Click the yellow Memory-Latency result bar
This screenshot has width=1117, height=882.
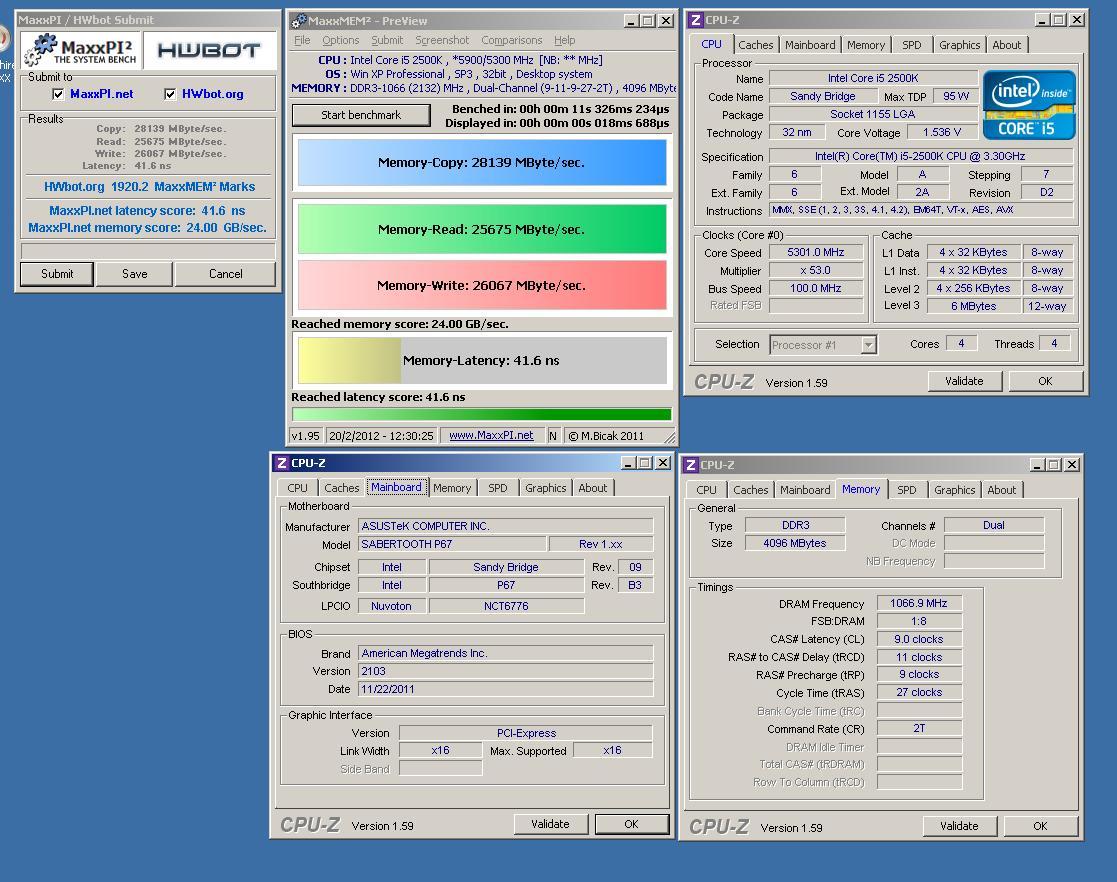482,360
